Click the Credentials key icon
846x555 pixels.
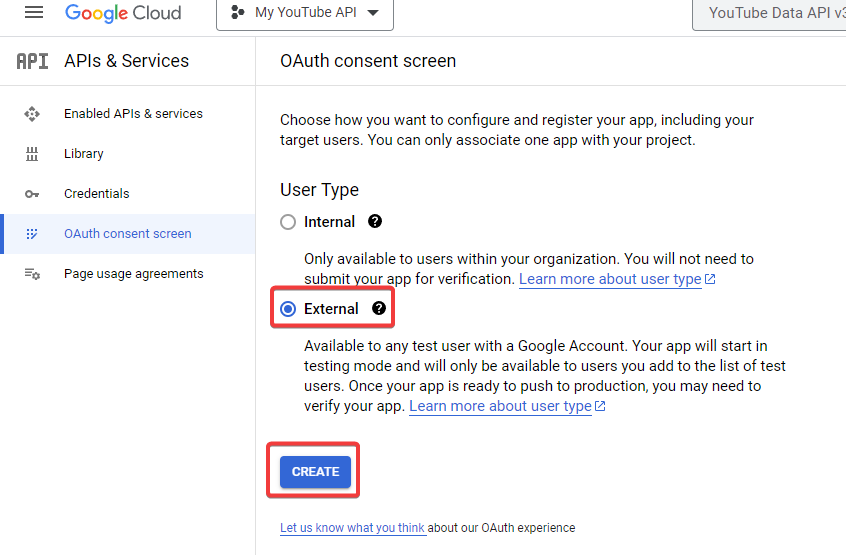tap(32, 194)
